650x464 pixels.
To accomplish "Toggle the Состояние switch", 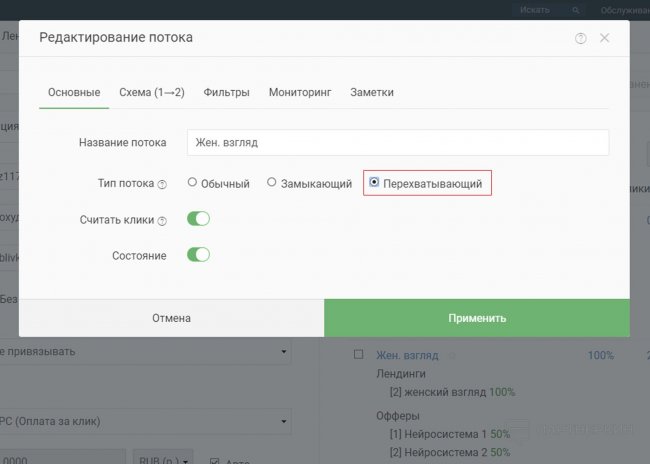I will pyautogui.click(x=198, y=255).
